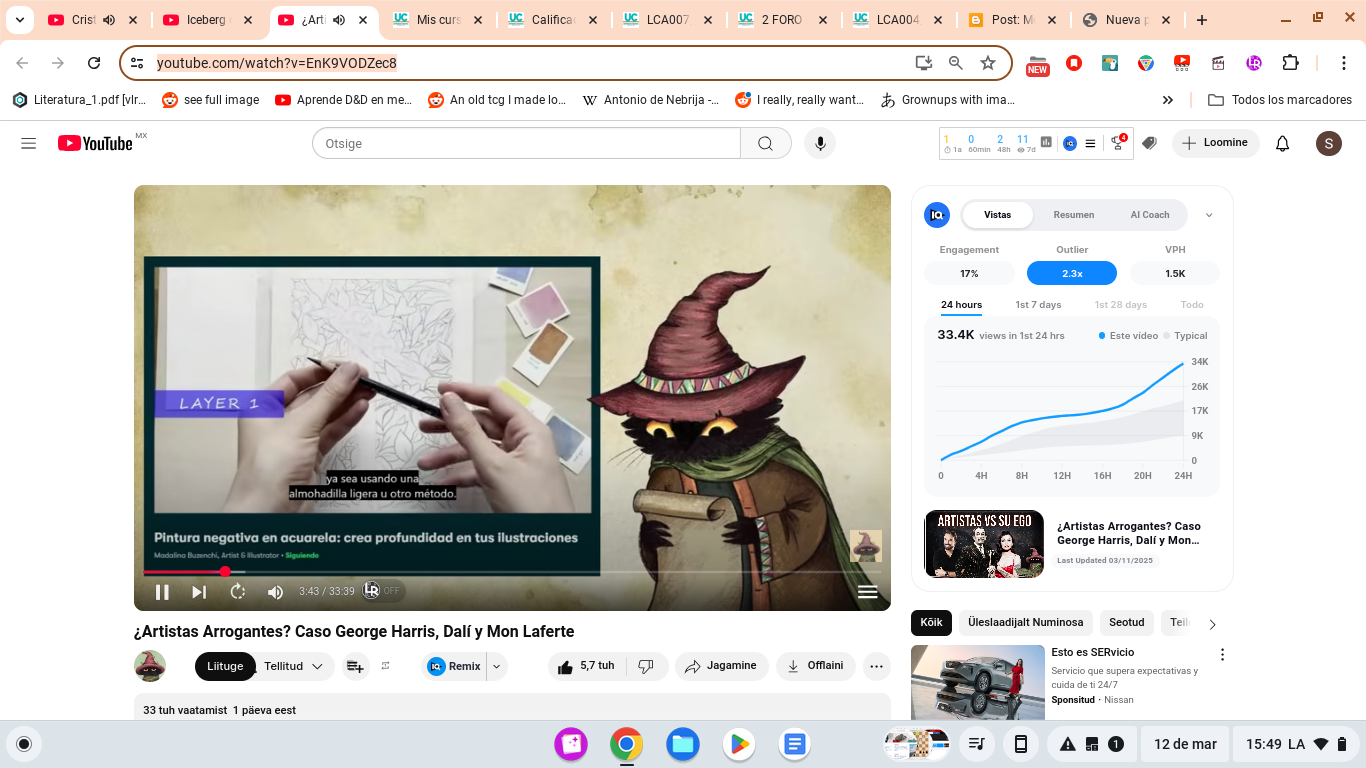Click the clapperboard extension icon
This screenshot has height=768, width=1366.
(1218, 63)
